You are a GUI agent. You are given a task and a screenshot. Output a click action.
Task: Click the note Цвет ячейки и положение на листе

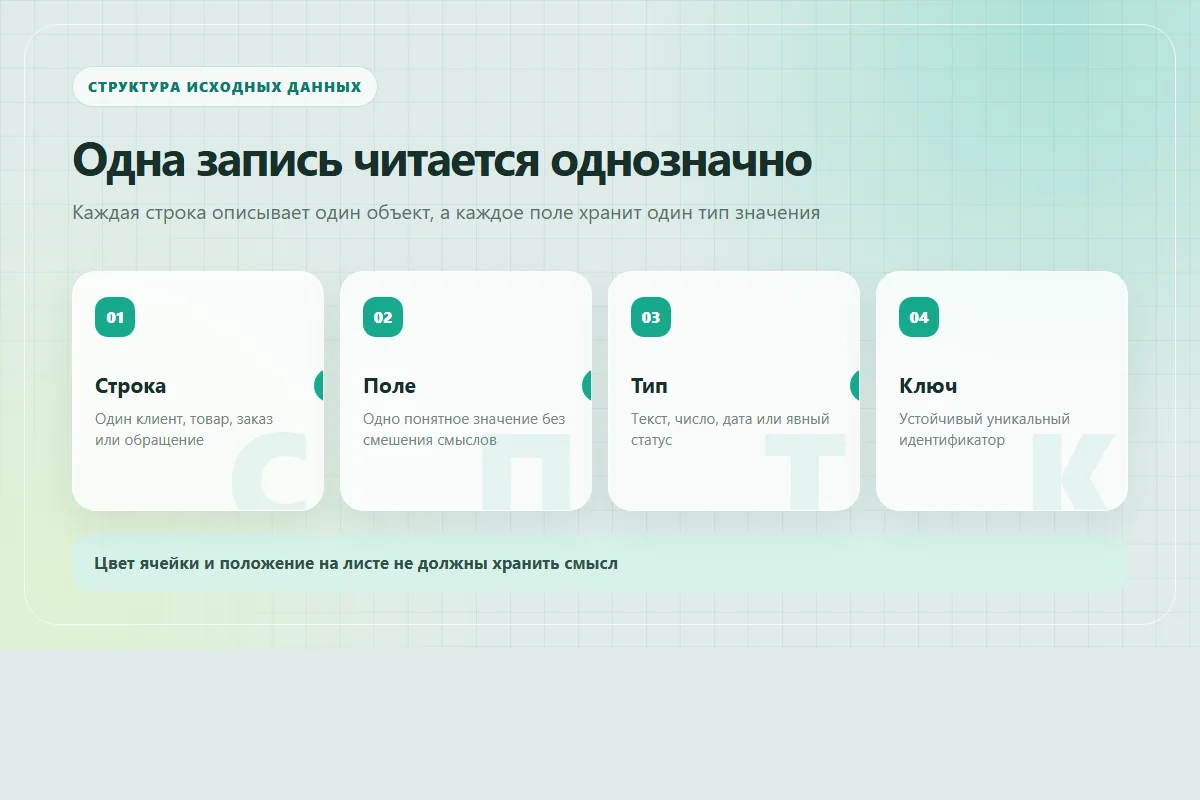[x=600, y=563]
